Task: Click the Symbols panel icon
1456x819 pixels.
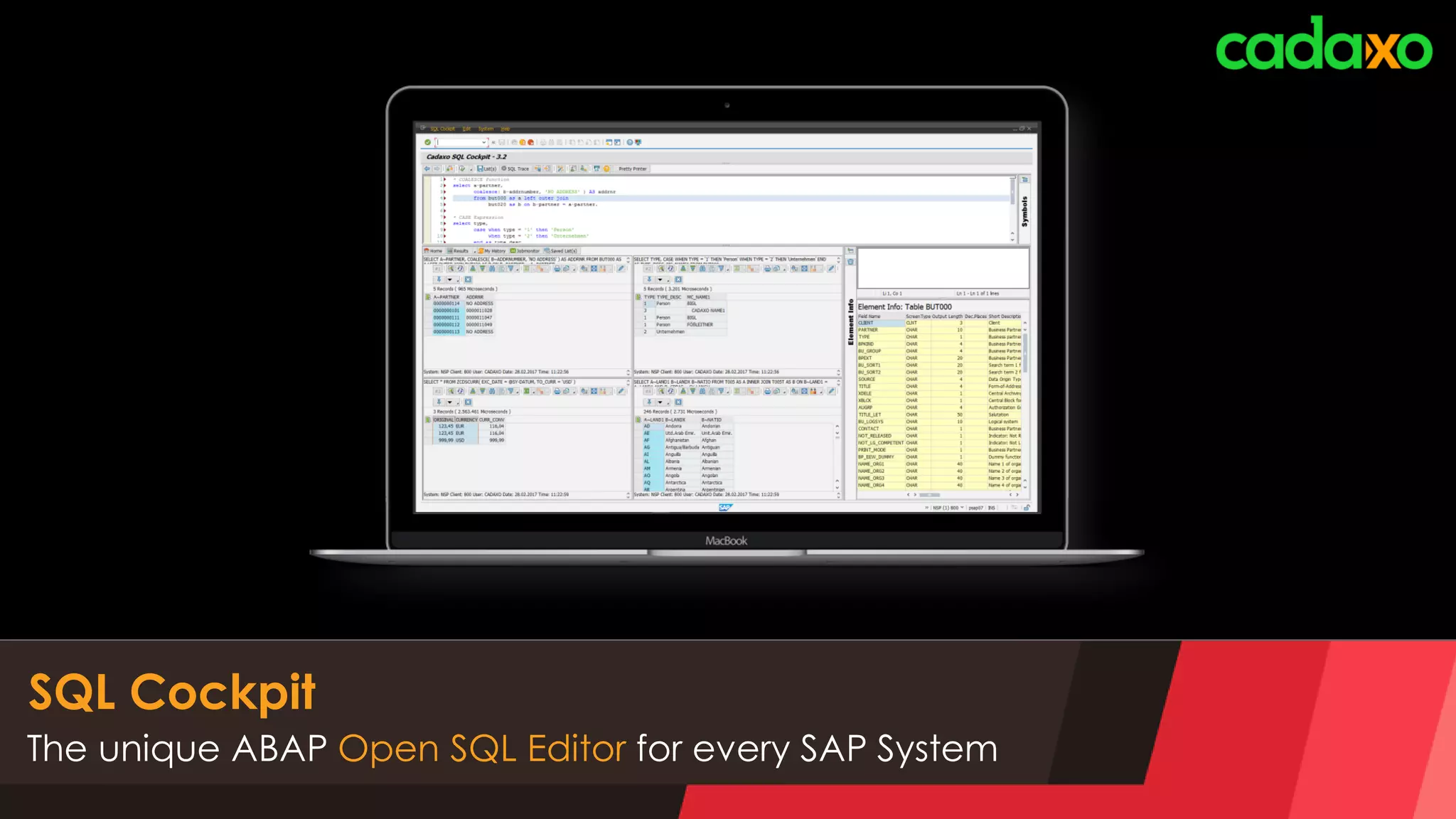Action: (1024, 180)
